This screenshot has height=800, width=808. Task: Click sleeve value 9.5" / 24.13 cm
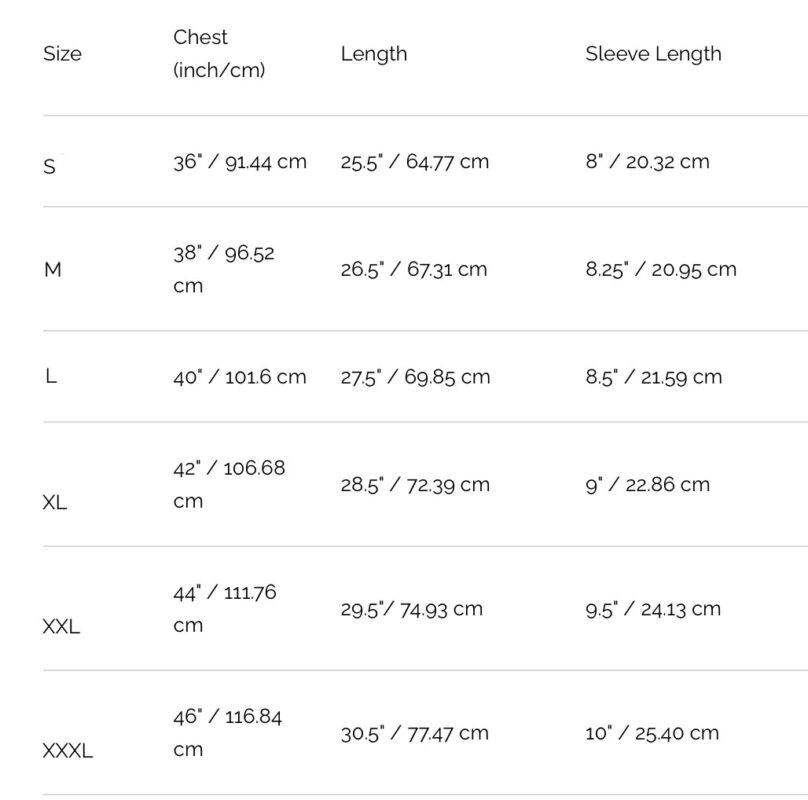[653, 609]
